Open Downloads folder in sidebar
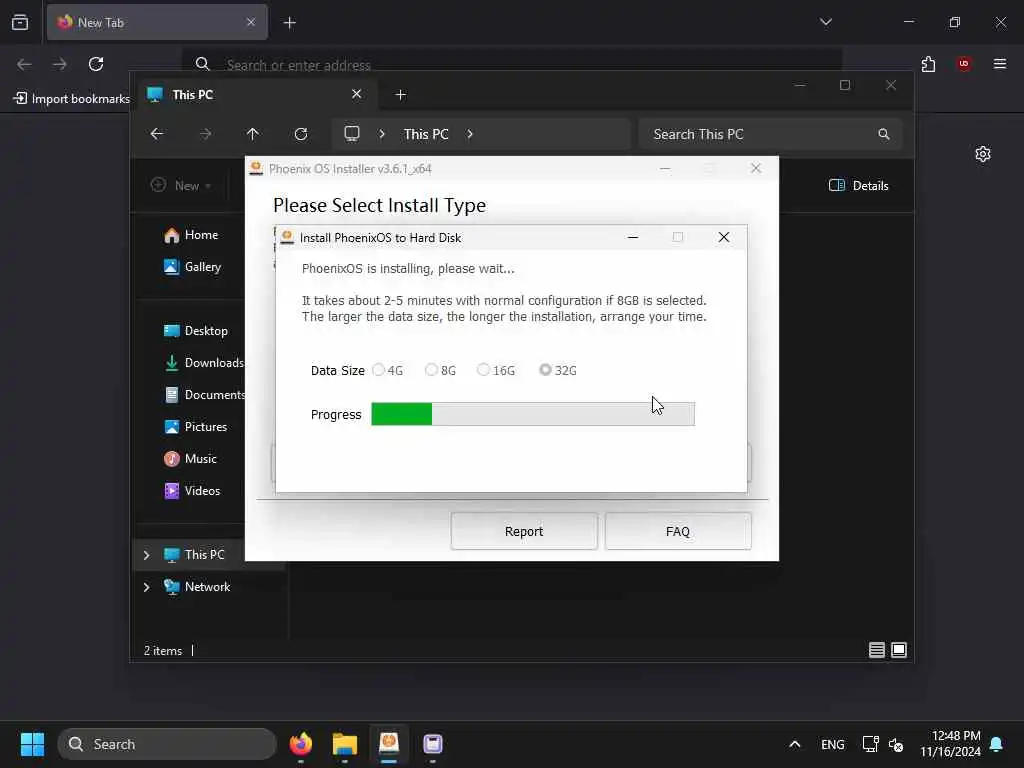Image resolution: width=1024 pixels, height=768 pixels. [203, 362]
